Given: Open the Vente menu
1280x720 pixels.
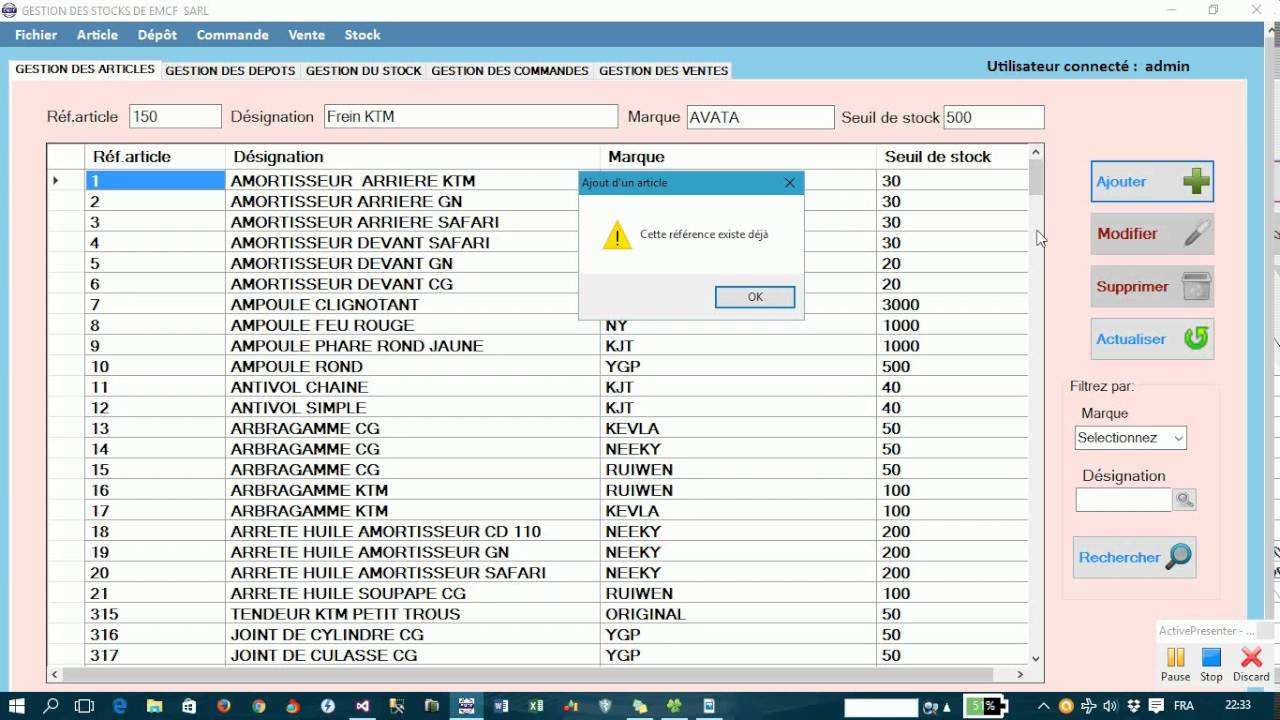Looking at the screenshot, I should point(306,35).
